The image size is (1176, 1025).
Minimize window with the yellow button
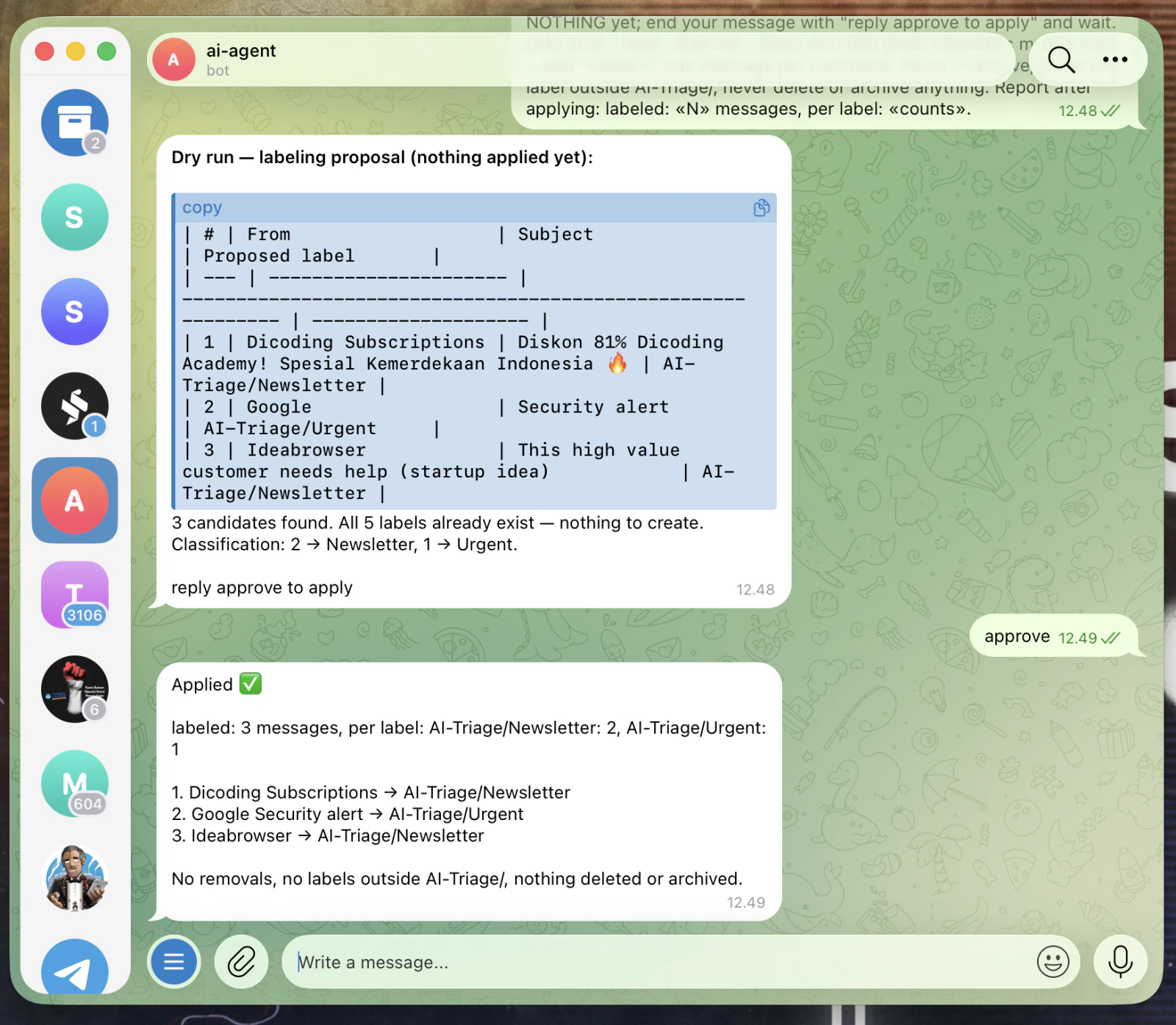coord(76,51)
